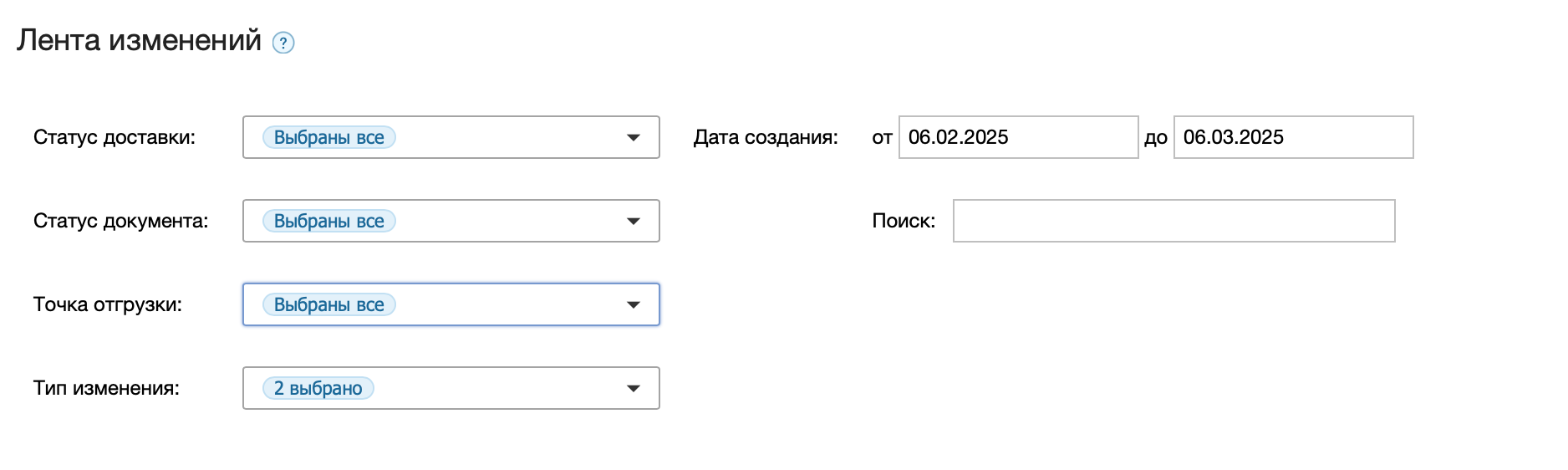Click the Статус доставки label
Image resolution: width=1568 pixels, height=470 pixels.
point(115,137)
